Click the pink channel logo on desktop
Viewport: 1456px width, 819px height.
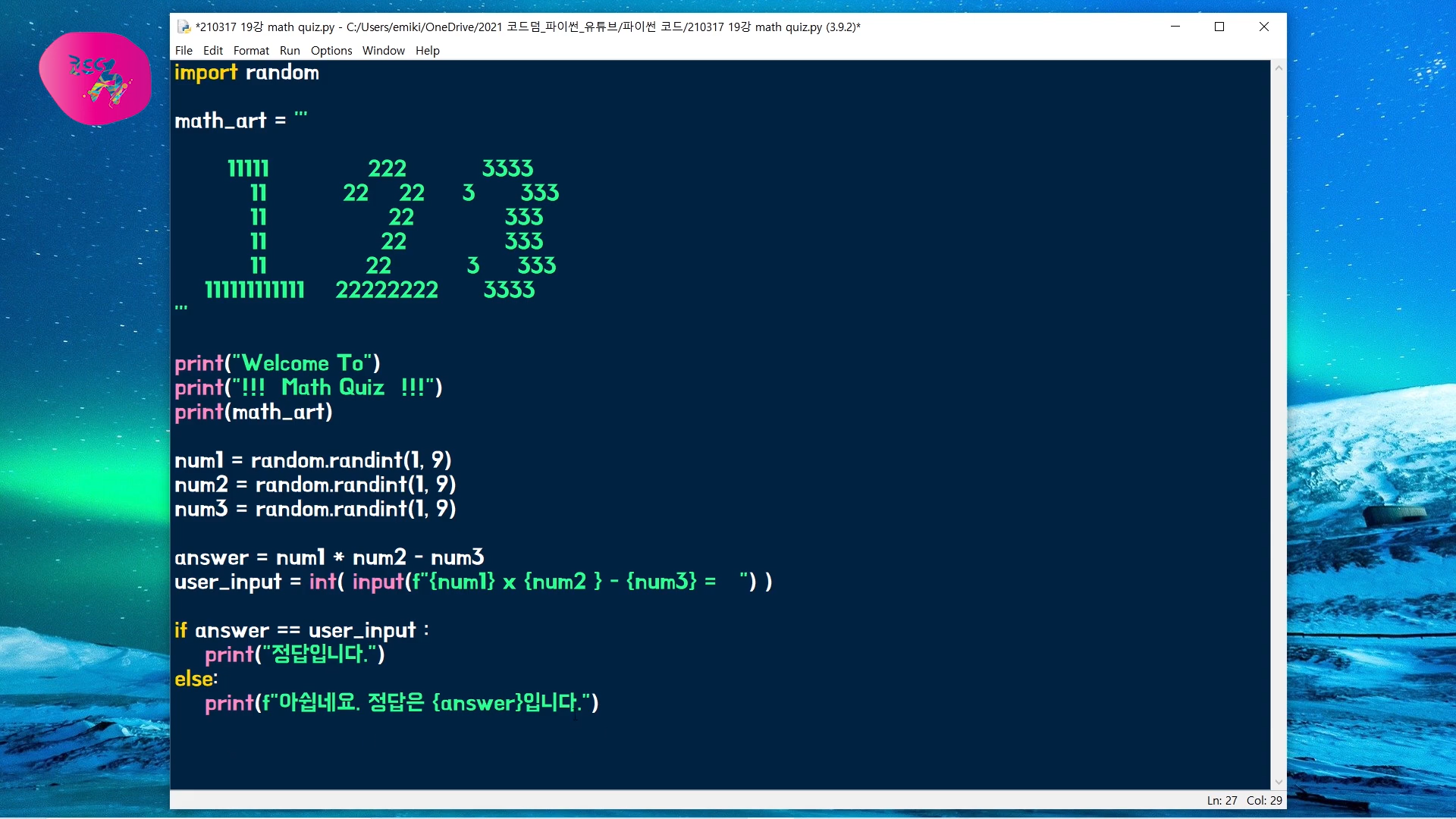pos(95,78)
